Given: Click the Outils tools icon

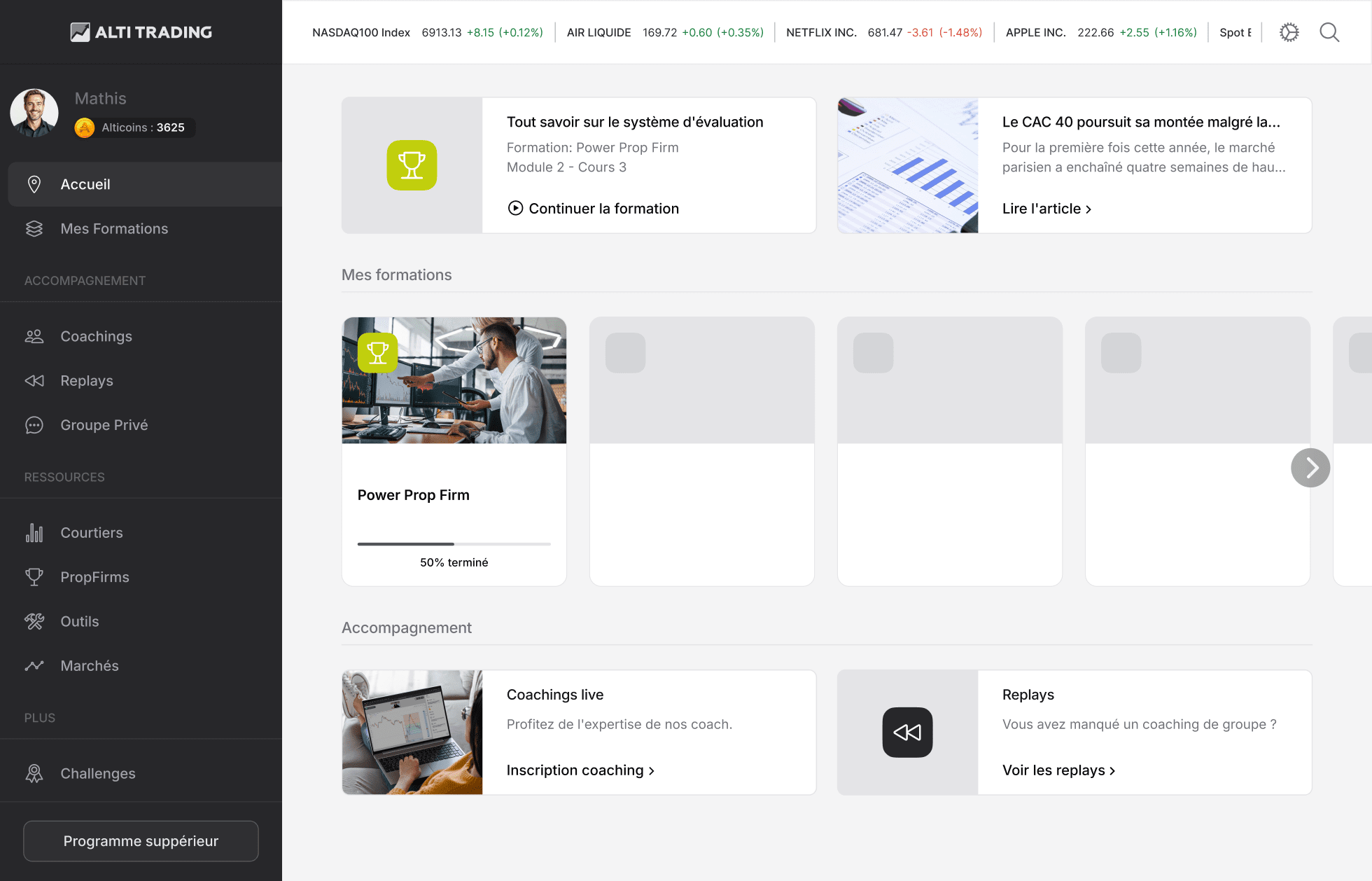Looking at the screenshot, I should coord(34,621).
